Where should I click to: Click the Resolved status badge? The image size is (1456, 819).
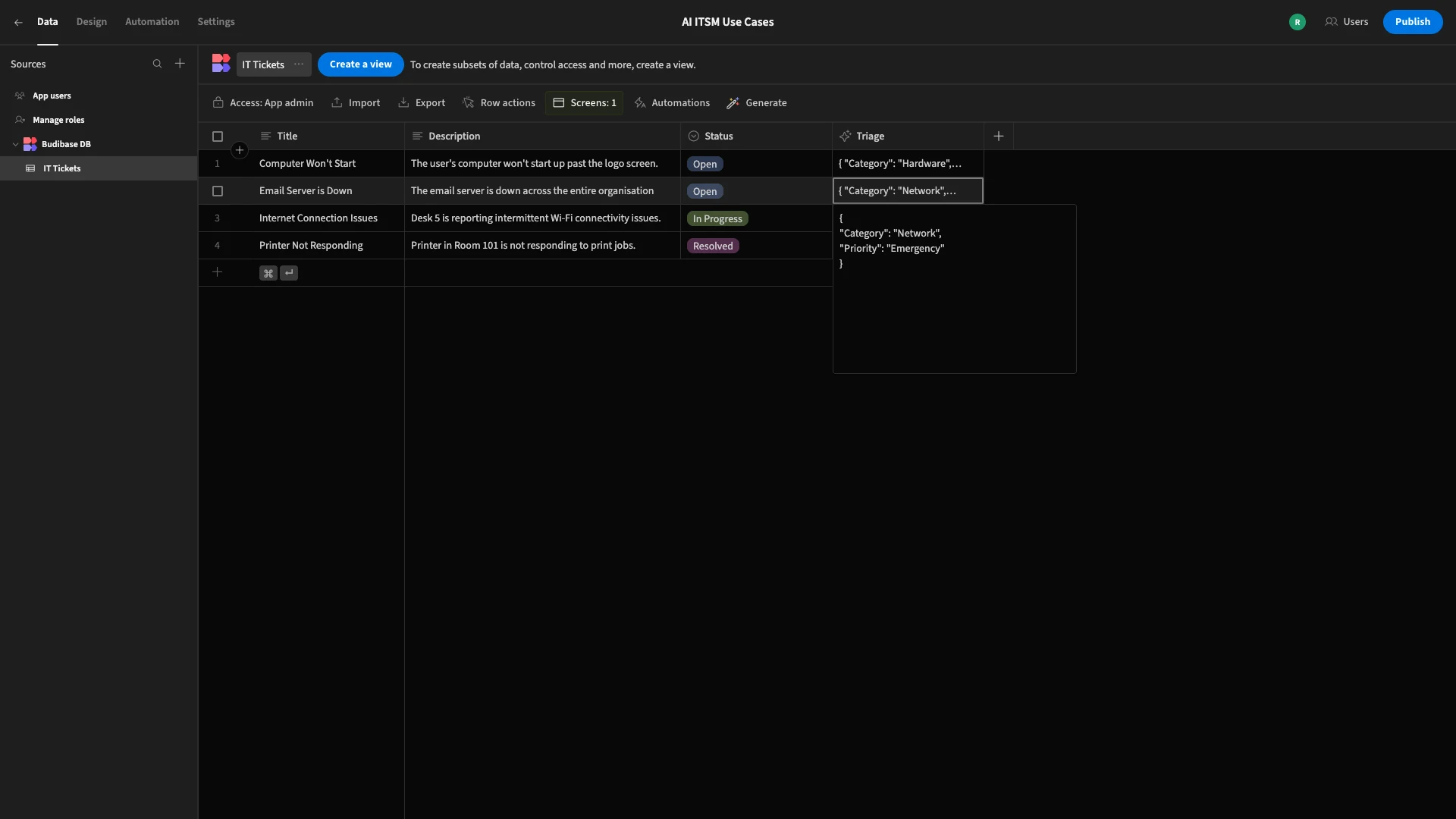coord(713,246)
